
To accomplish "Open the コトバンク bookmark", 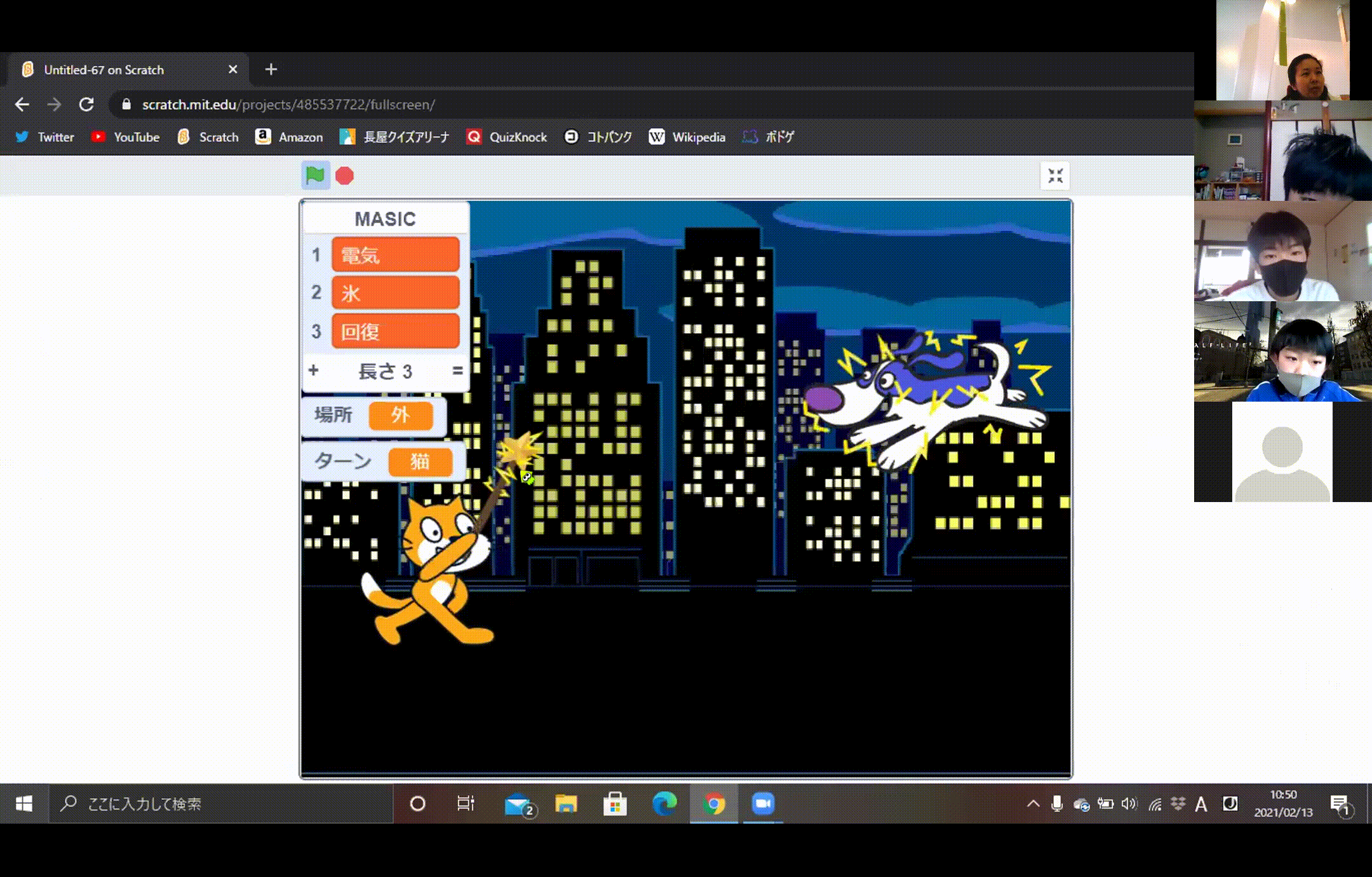I will [x=598, y=137].
